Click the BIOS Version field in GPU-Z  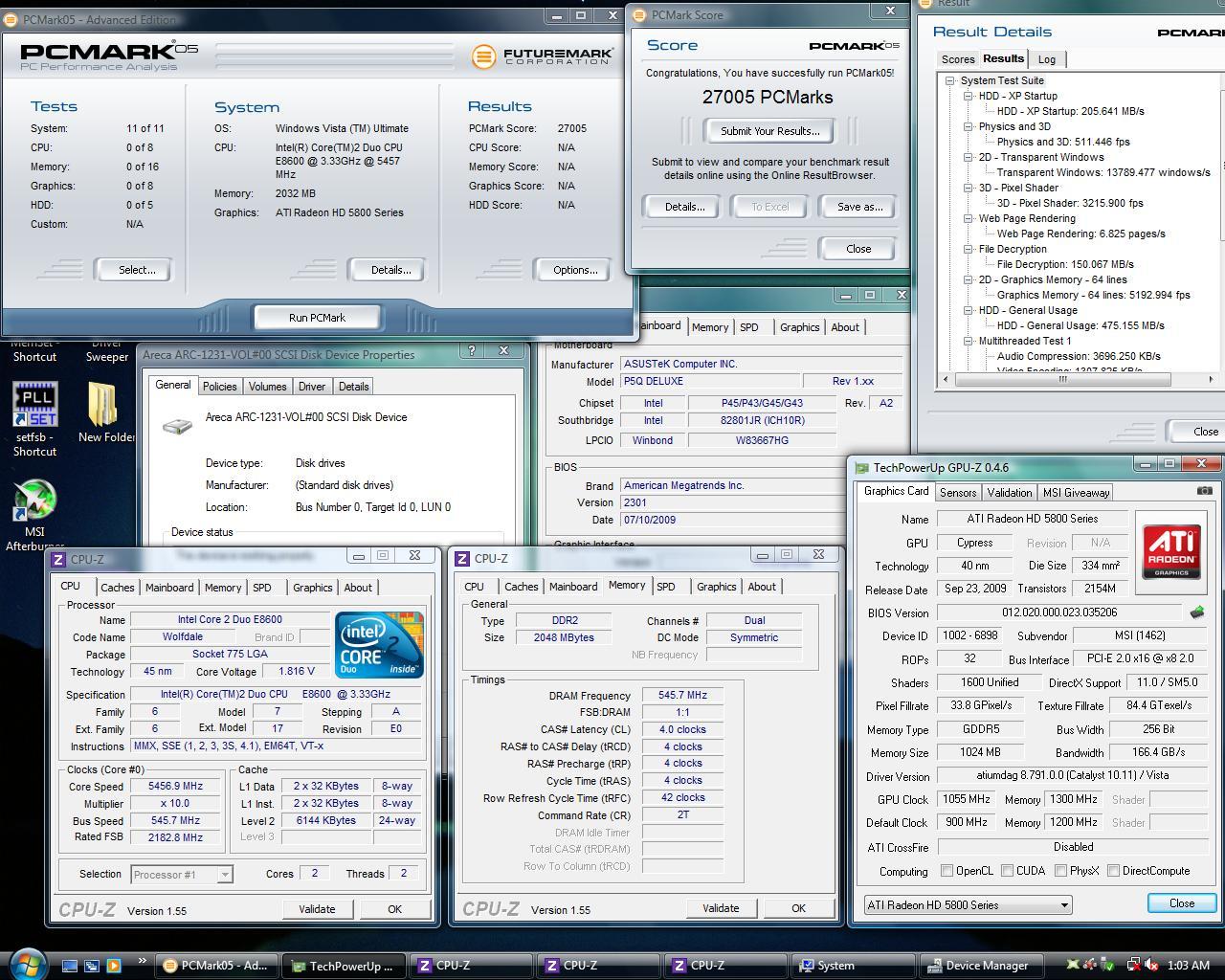coord(1060,612)
